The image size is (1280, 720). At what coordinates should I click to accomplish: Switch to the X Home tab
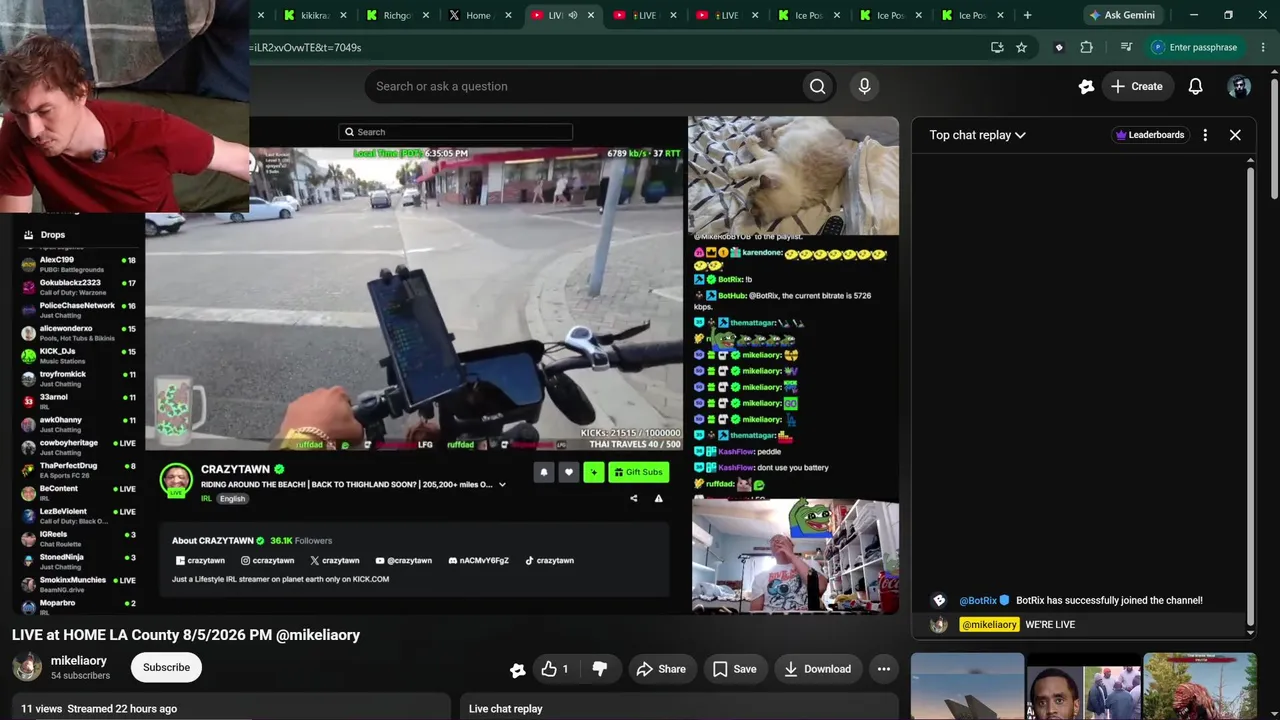[x=480, y=15]
